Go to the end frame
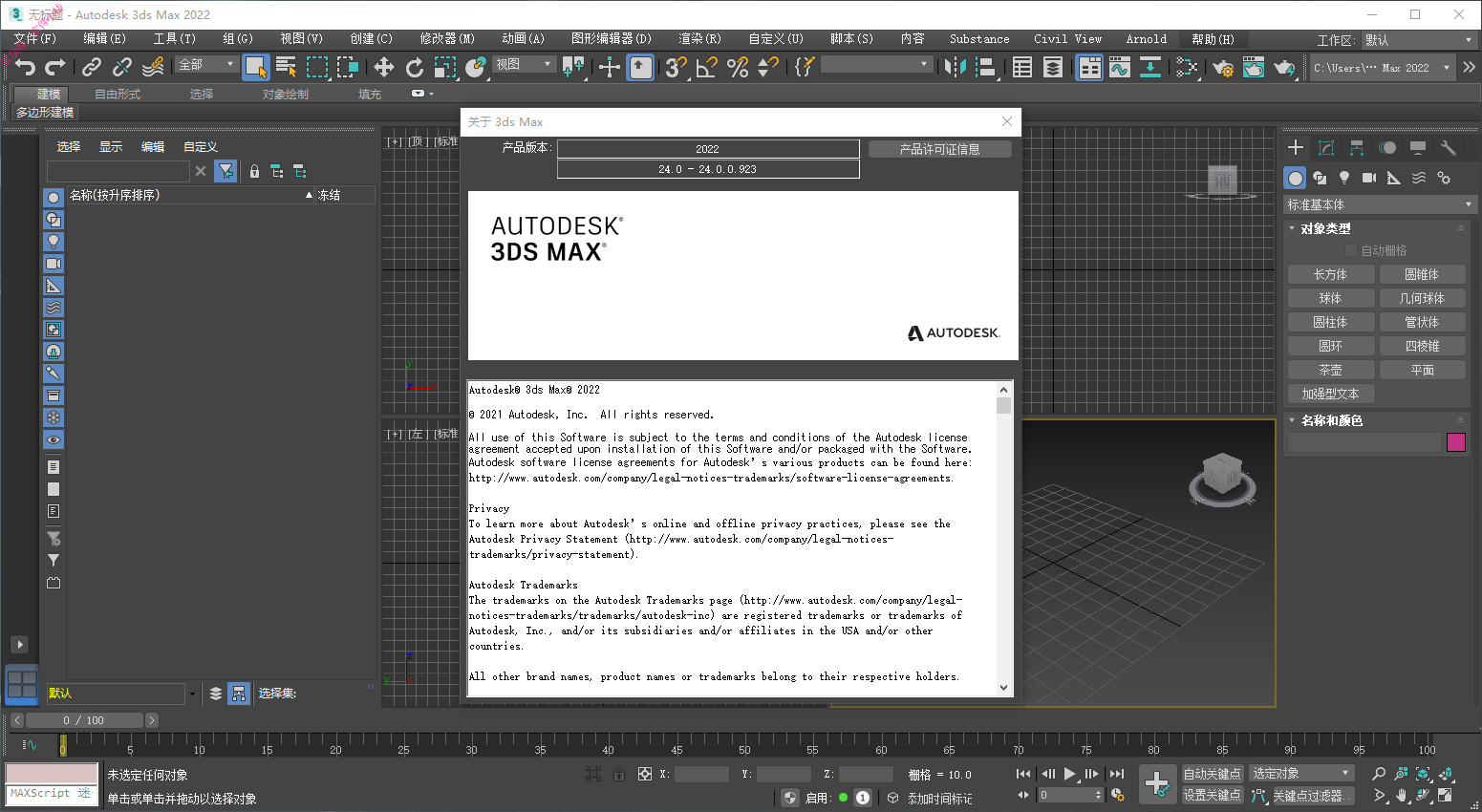 click(1116, 774)
